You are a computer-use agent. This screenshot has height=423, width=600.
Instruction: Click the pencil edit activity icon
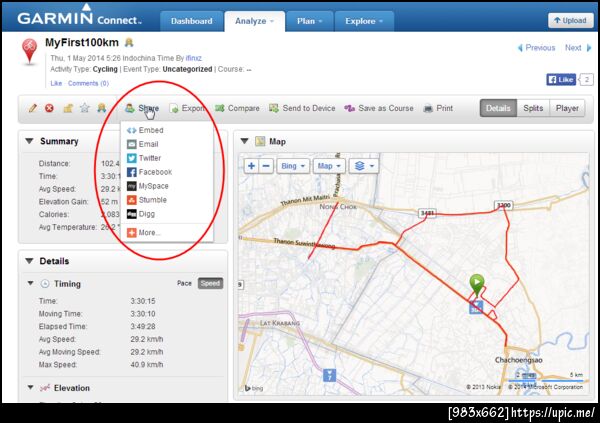[33, 108]
